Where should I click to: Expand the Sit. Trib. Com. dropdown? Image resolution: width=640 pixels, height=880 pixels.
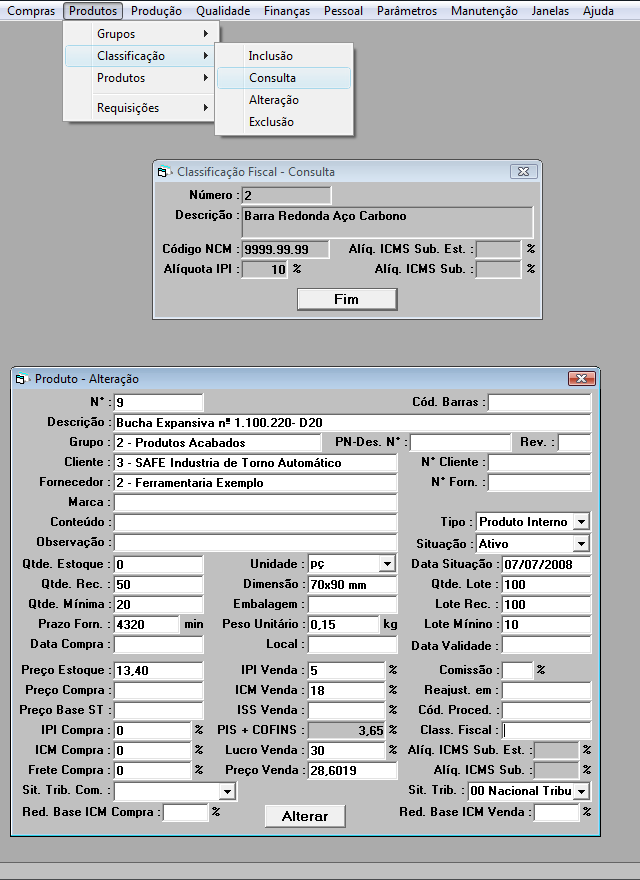tap(228, 792)
